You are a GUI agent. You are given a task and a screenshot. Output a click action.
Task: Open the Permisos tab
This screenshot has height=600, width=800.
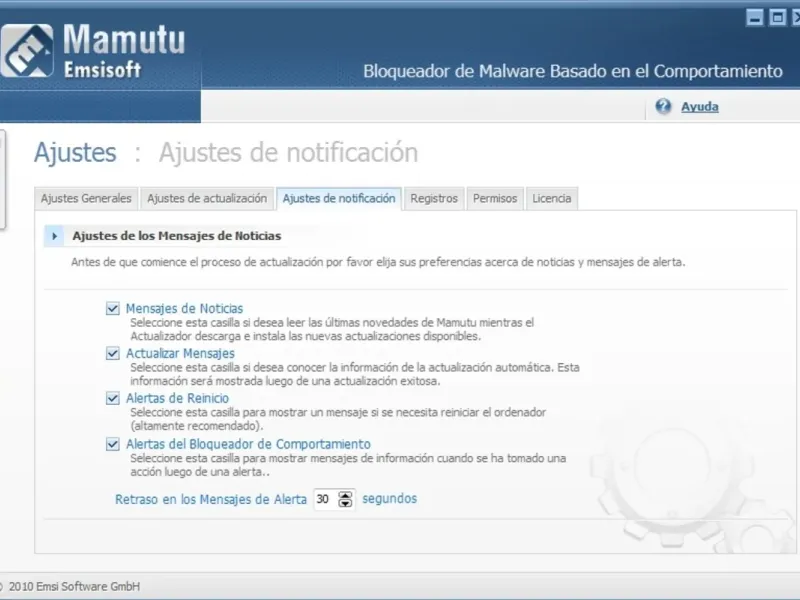495,198
